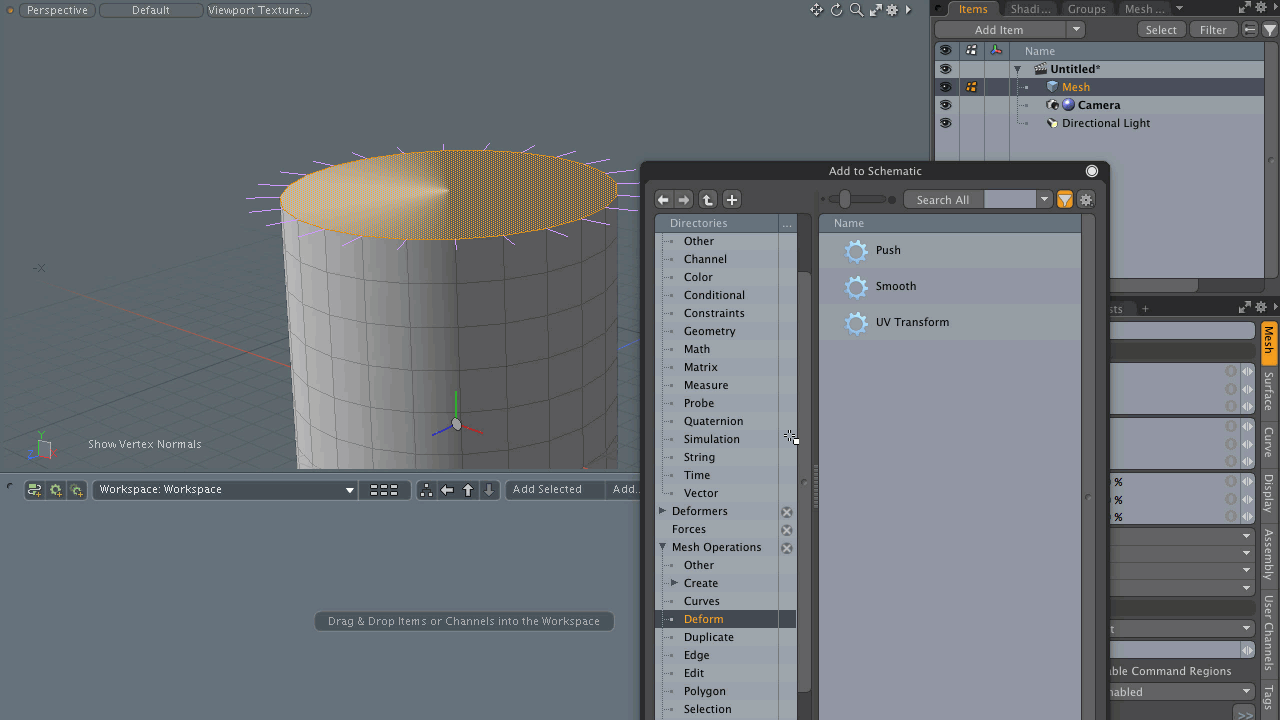This screenshot has width=1280, height=720.
Task: Click the Filter button in Items panel
Action: [x=1213, y=30]
